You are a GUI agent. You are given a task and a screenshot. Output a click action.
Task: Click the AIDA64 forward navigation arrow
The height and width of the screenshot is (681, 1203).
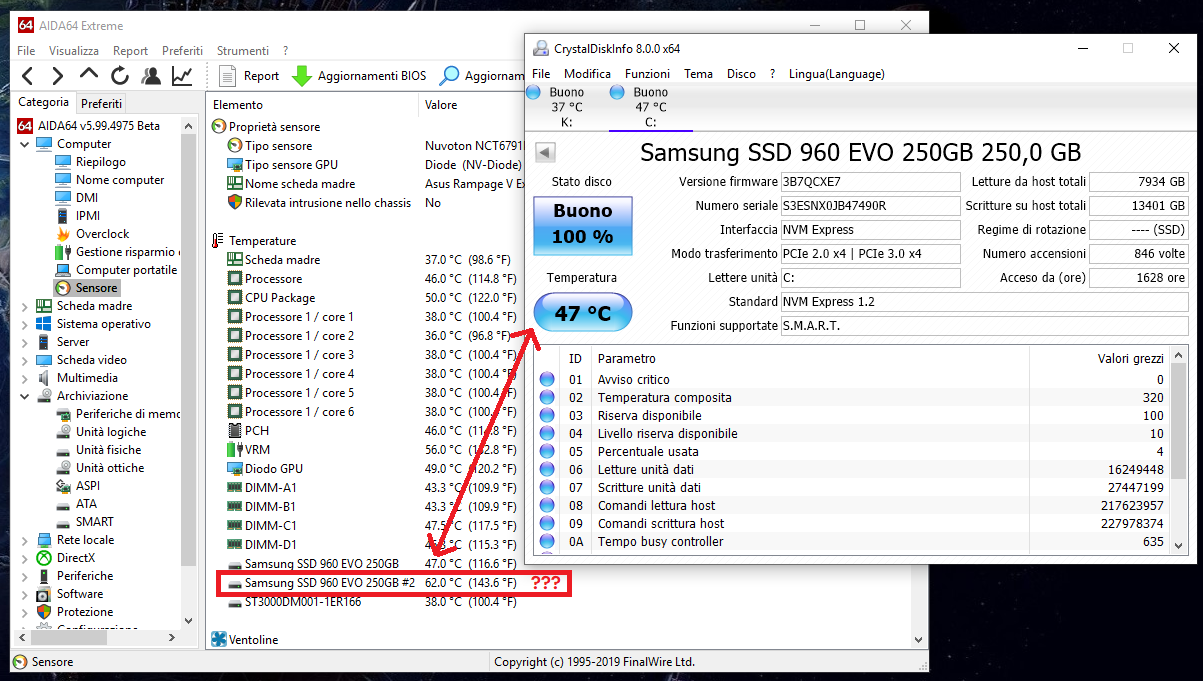58,75
